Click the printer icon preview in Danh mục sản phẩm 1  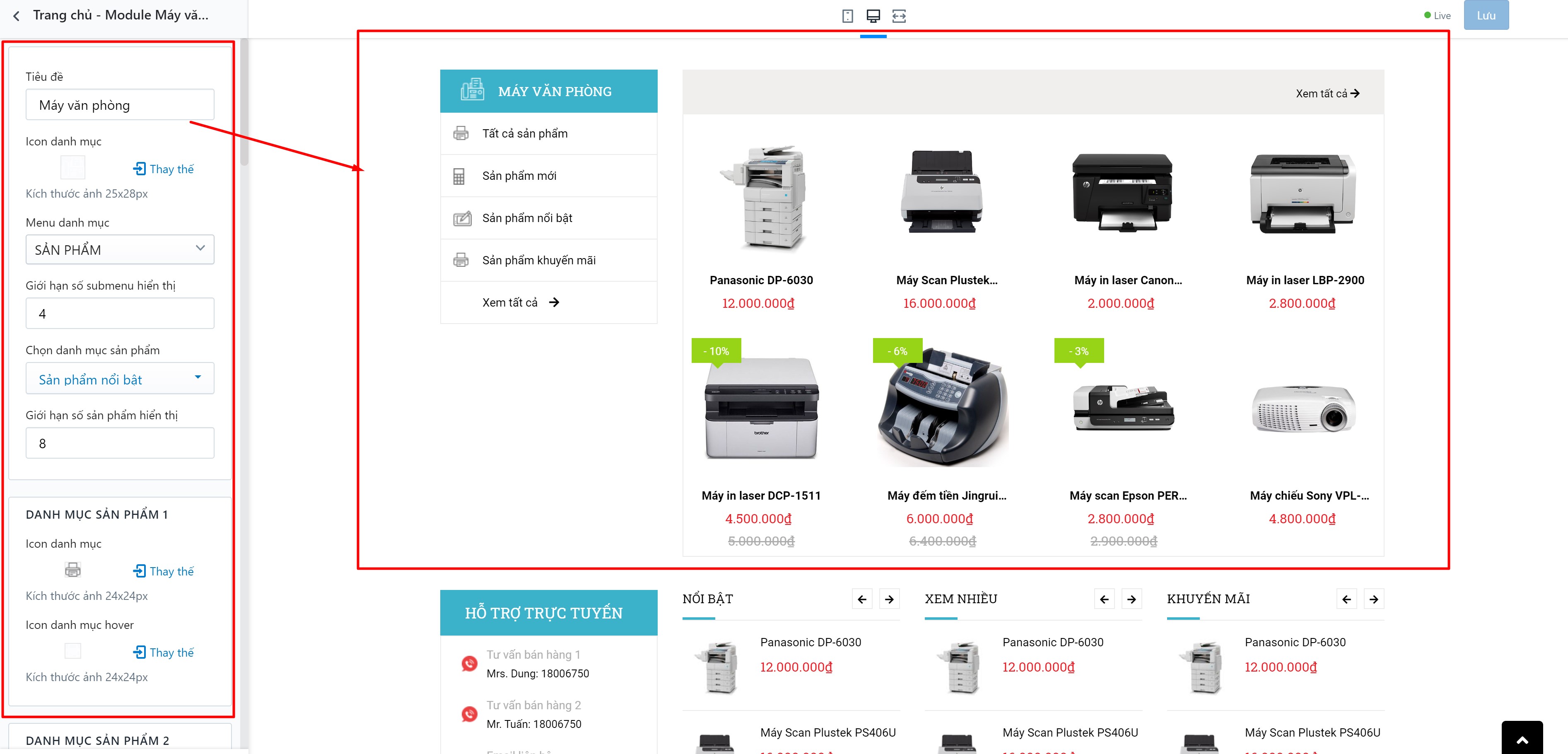(72, 570)
